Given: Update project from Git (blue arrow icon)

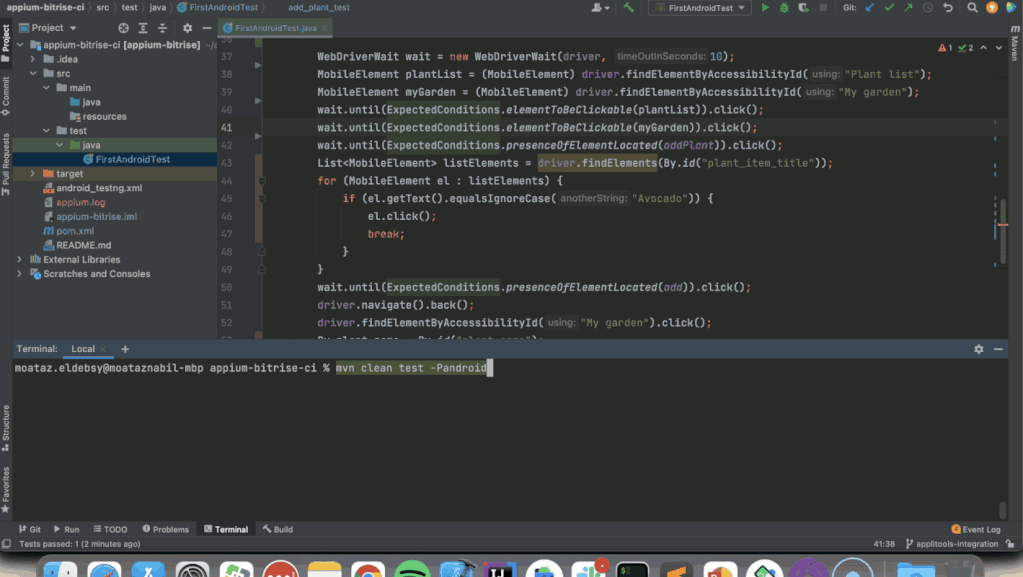Looking at the screenshot, I should (868, 7).
